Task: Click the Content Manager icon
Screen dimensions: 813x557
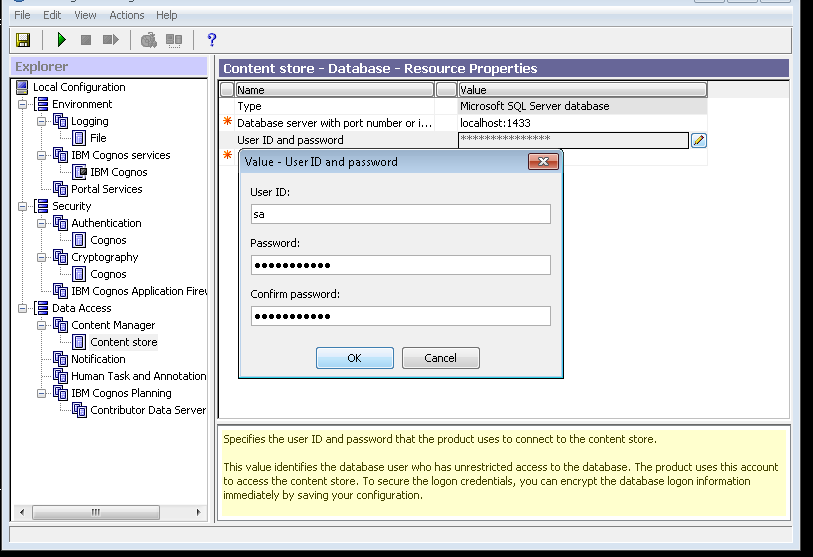Action: (x=60, y=325)
